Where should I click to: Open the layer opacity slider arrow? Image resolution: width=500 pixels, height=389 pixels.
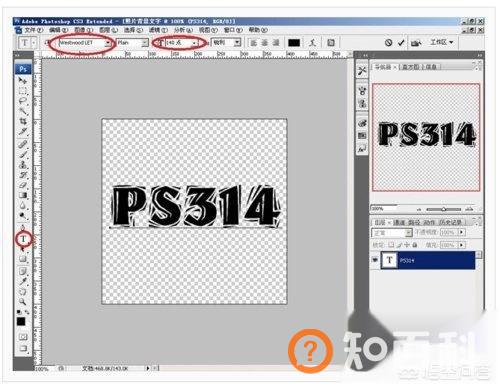462,232
